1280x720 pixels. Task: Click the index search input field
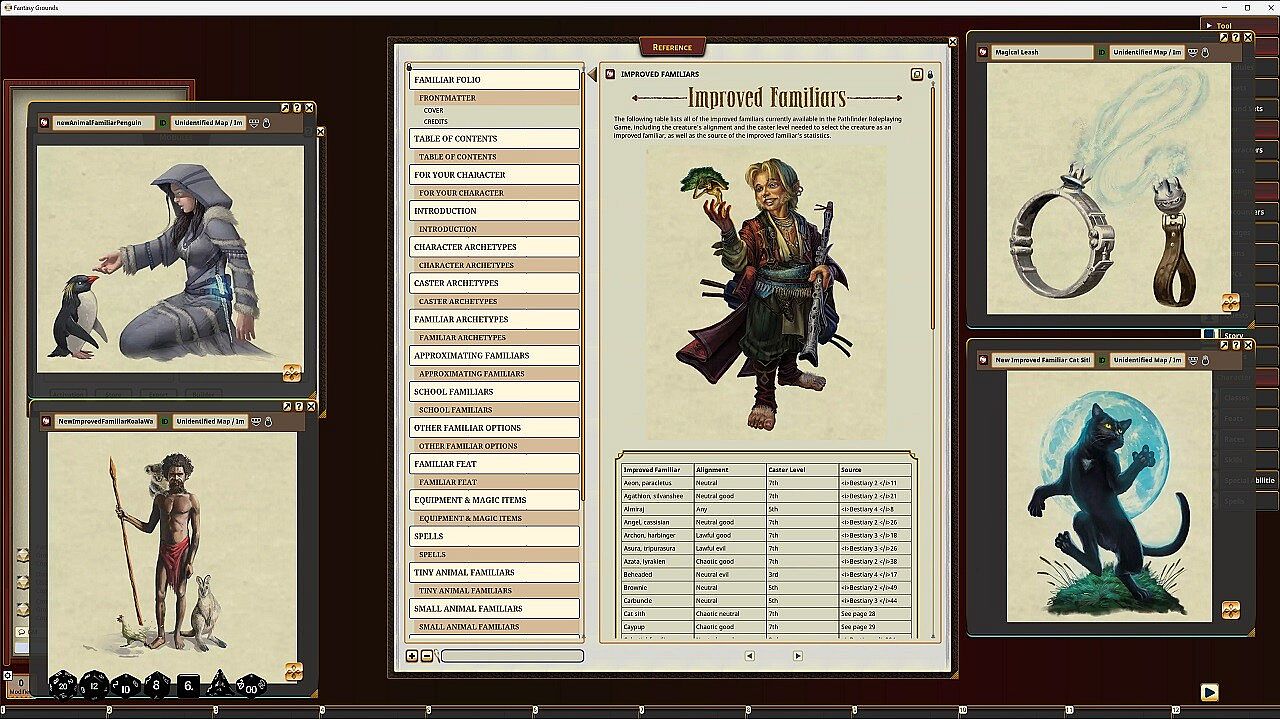pyautogui.click(x=512, y=656)
